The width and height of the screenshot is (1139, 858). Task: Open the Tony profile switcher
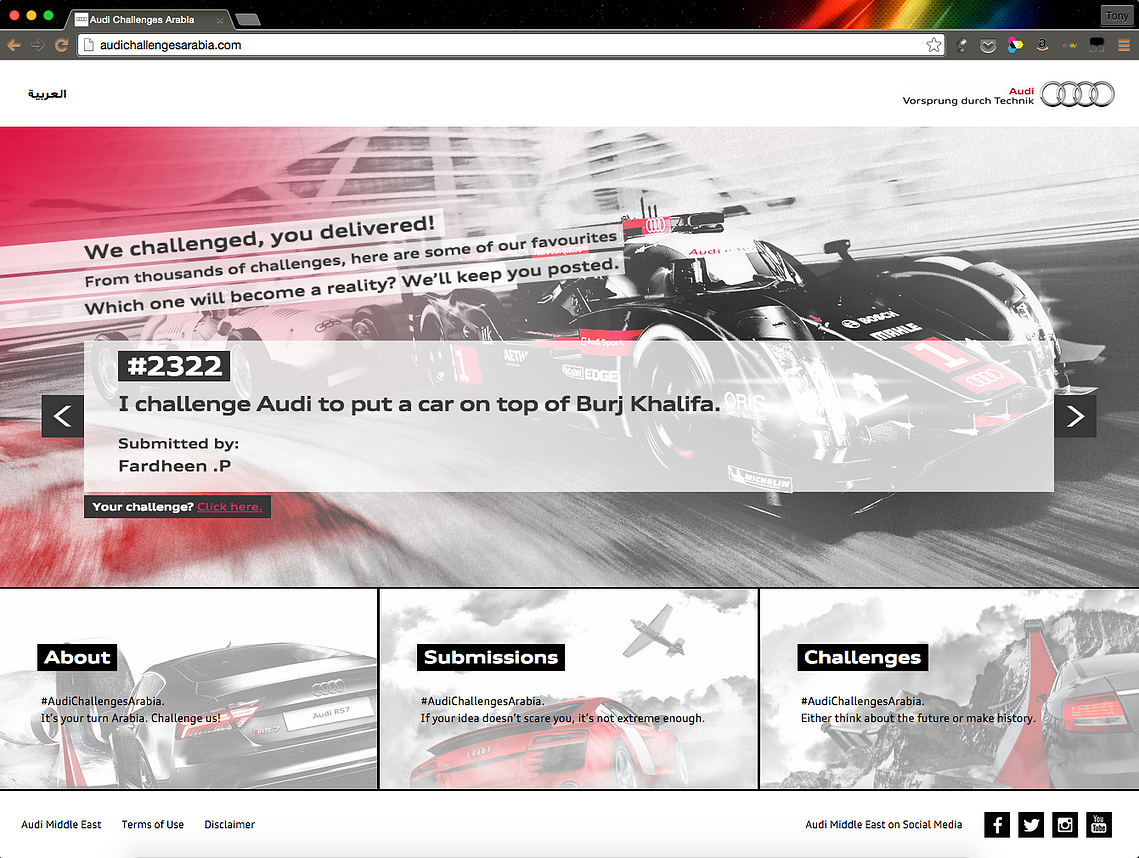(1117, 15)
